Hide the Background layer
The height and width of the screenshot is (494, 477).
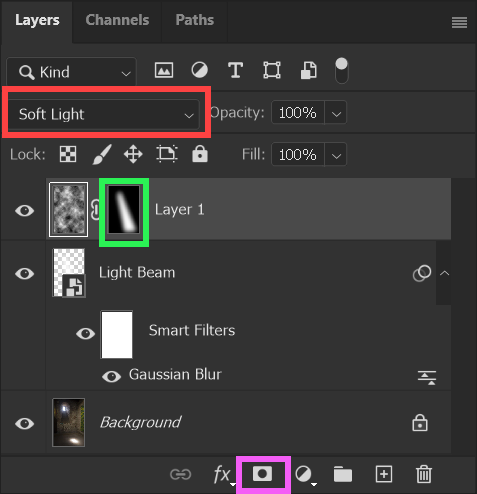pyautogui.click(x=25, y=423)
